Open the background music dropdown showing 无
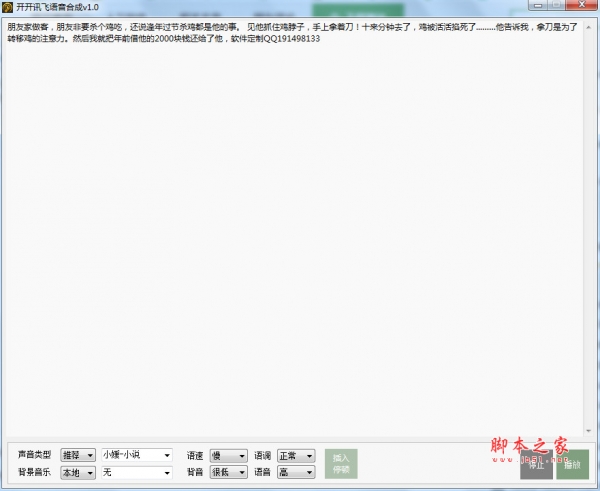The height and width of the screenshot is (491, 600). click(x=137, y=473)
